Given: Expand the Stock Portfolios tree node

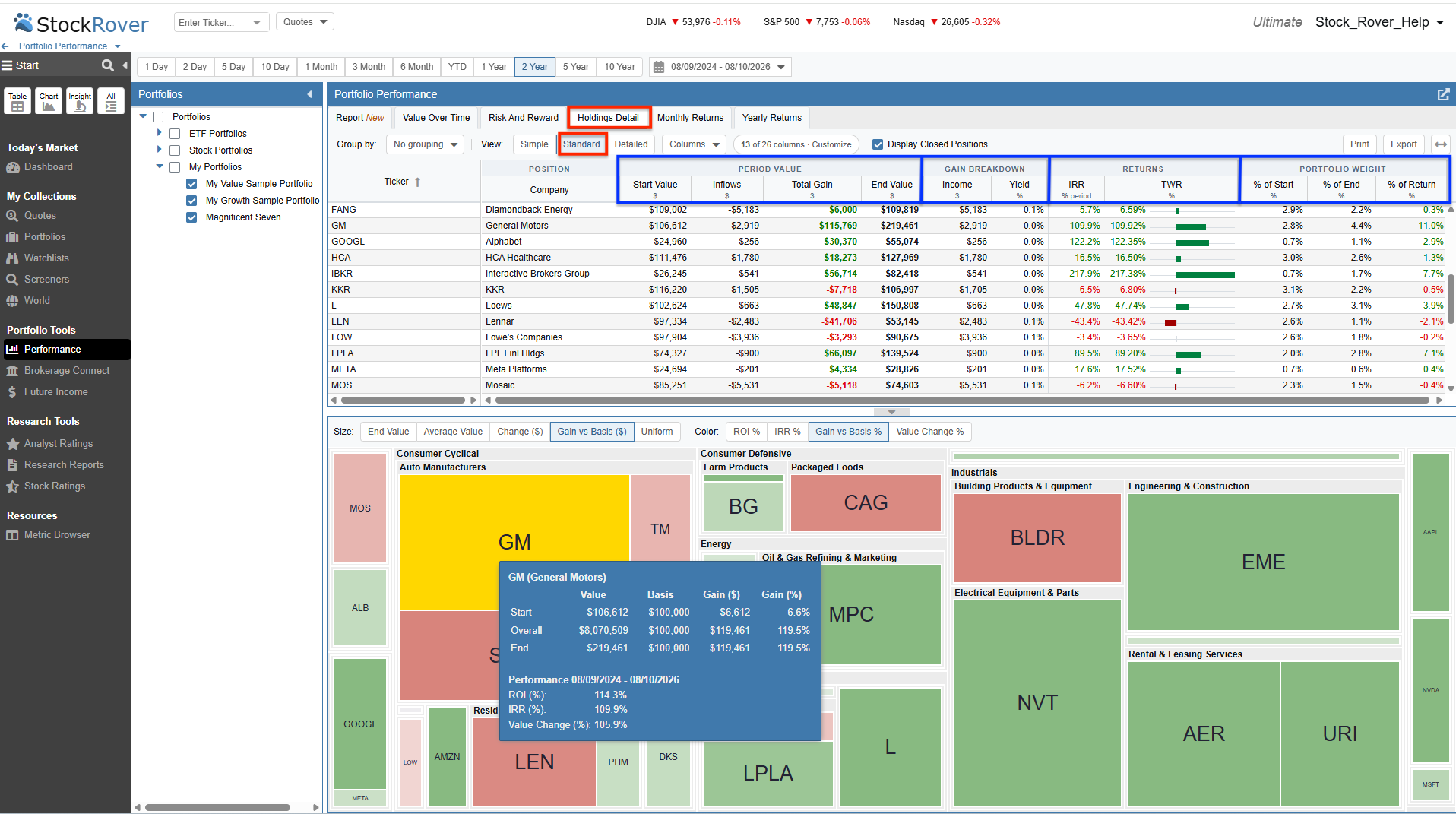Looking at the screenshot, I should click(x=159, y=150).
